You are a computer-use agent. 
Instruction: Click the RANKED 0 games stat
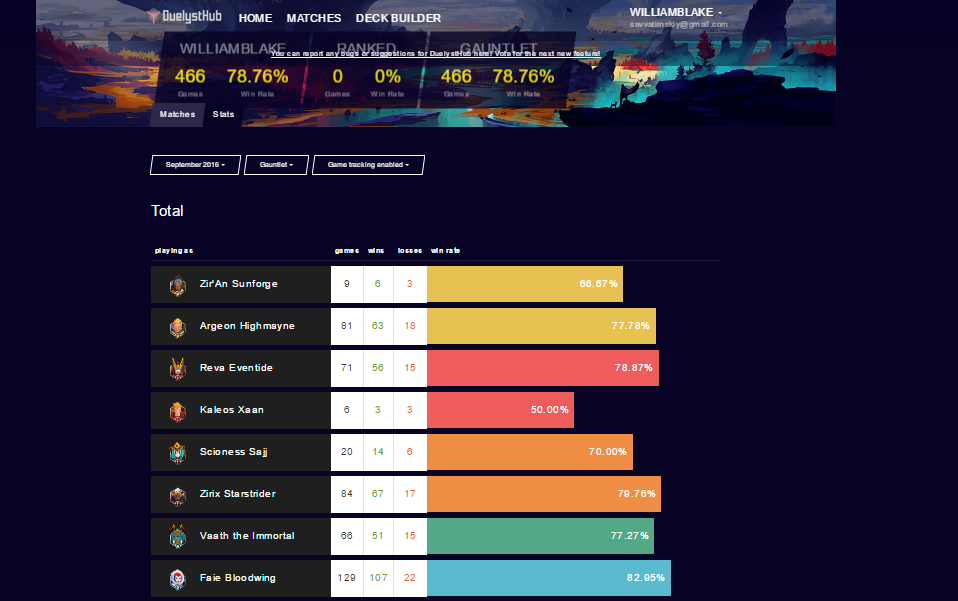pos(337,77)
